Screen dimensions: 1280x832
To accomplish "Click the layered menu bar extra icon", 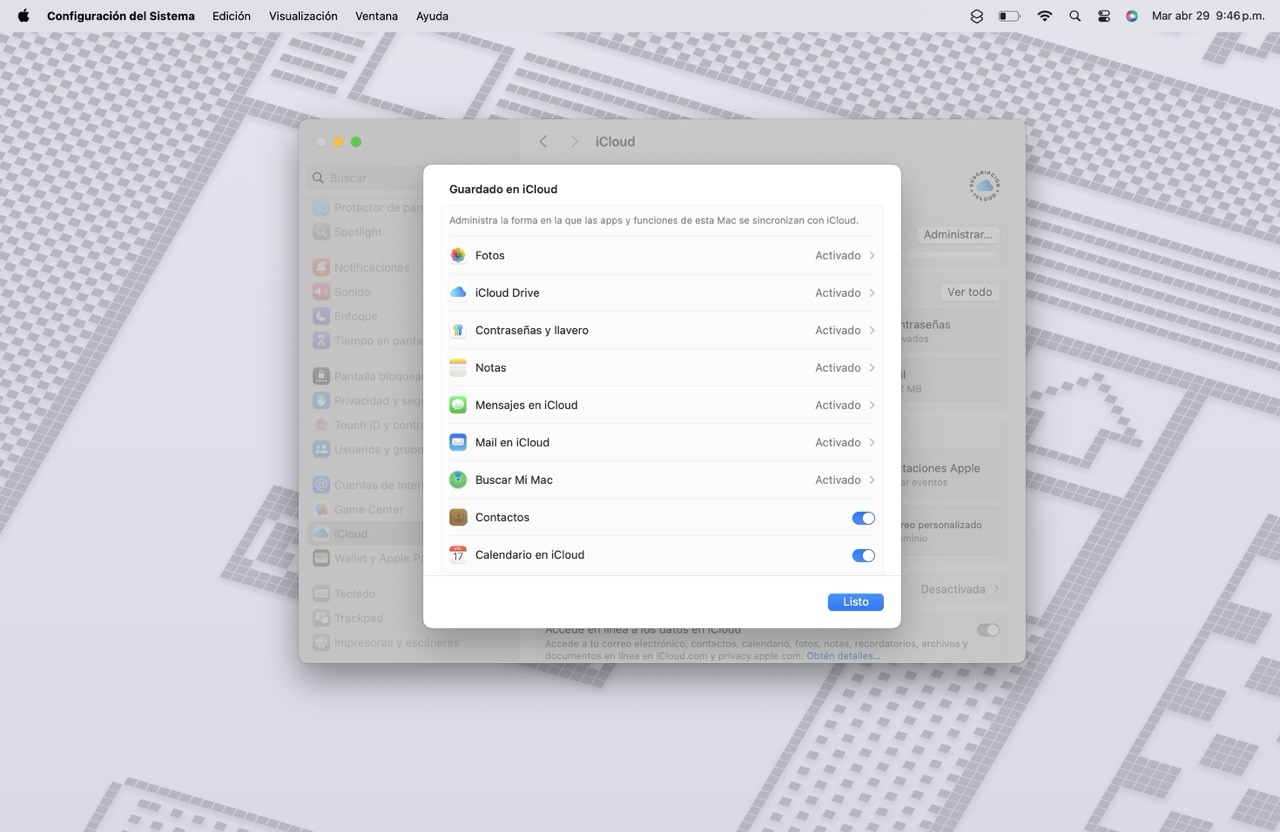I will click(977, 16).
